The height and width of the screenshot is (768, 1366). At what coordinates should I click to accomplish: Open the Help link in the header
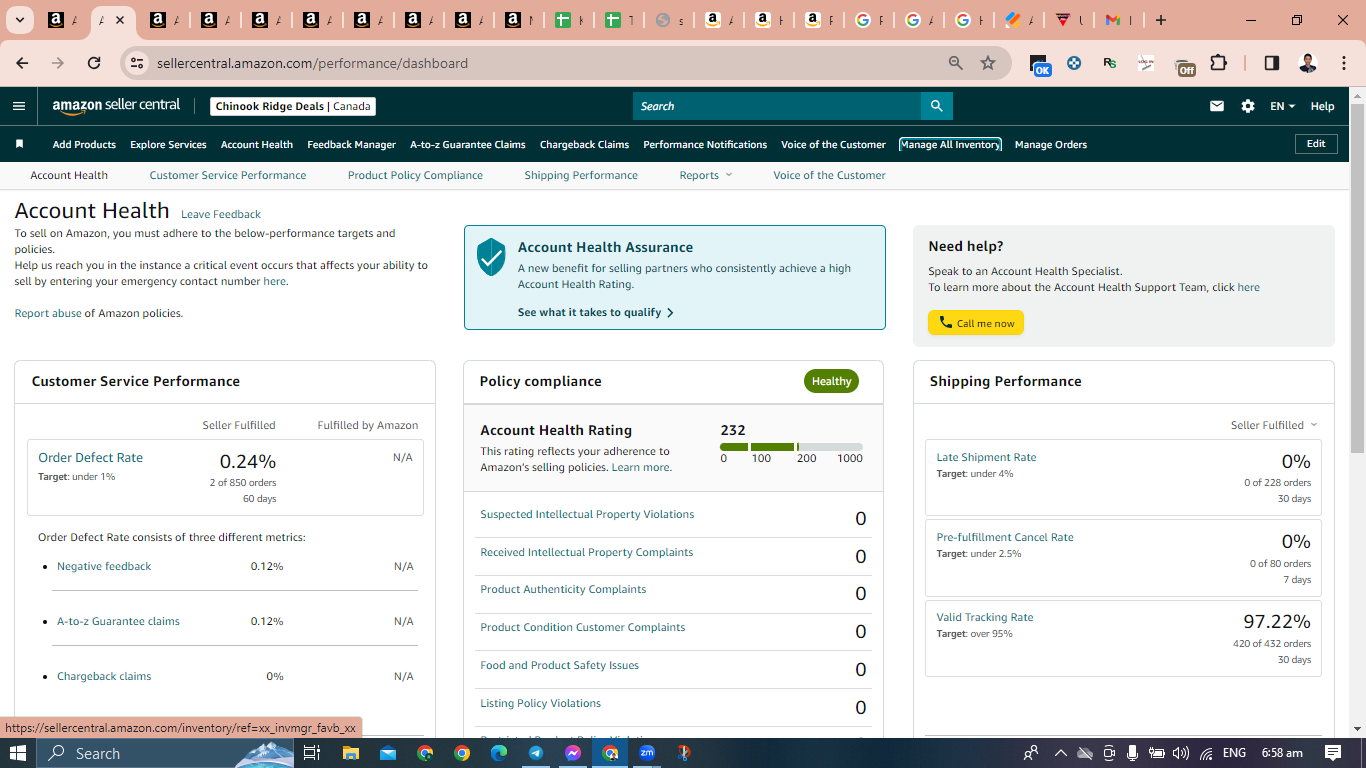click(1322, 106)
